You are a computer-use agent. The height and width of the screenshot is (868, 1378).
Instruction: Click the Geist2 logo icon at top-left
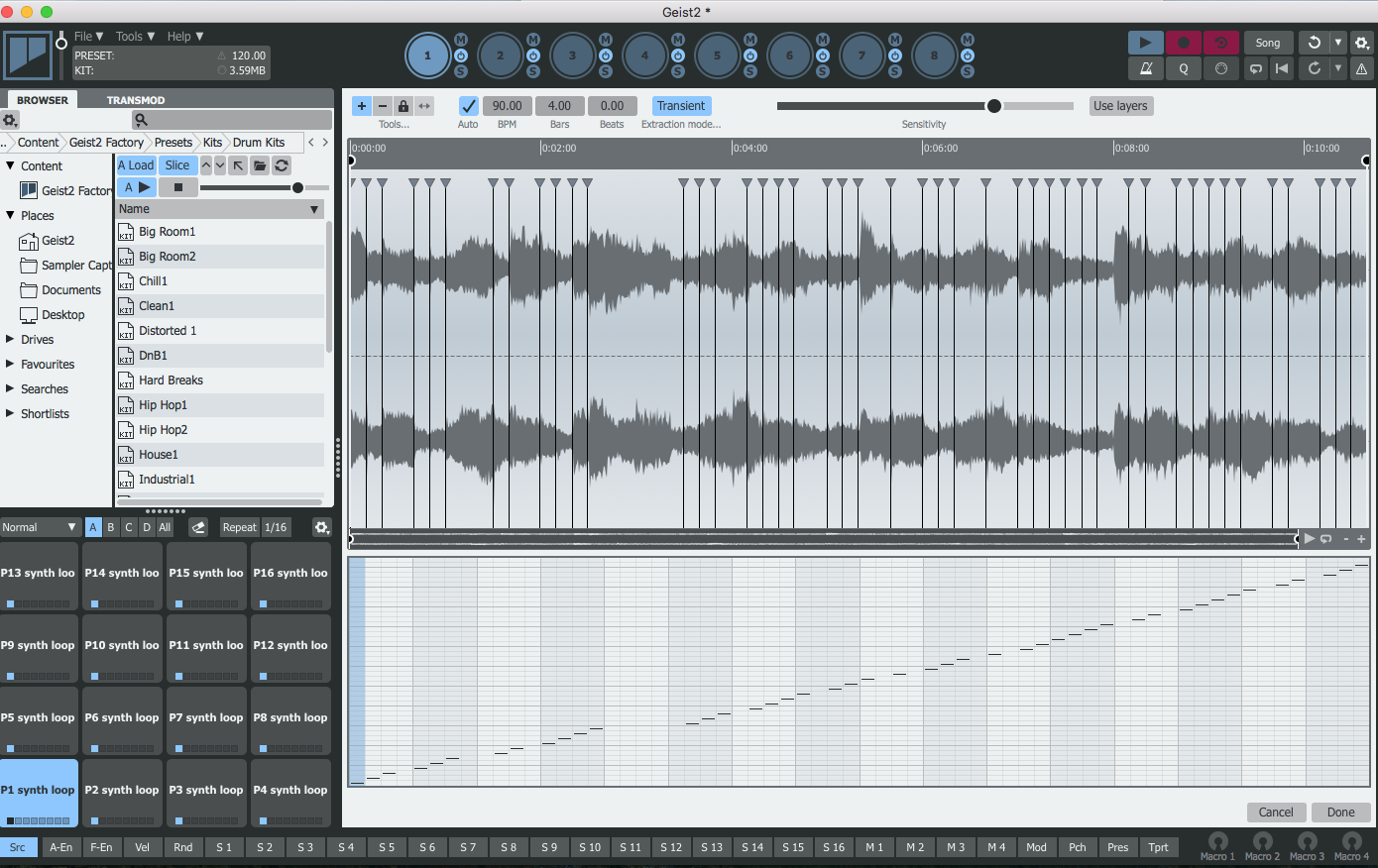(28, 55)
